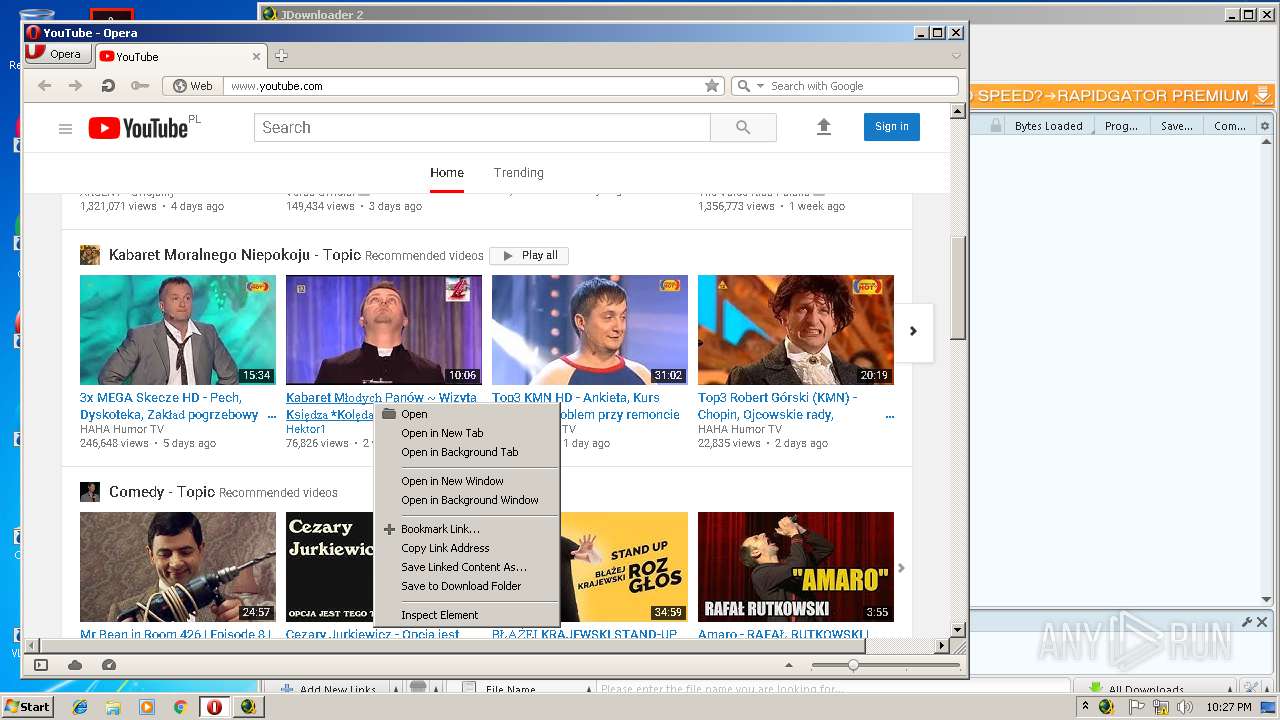
Task: Click the YouTube search magnifier button
Action: (x=743, y=127)
